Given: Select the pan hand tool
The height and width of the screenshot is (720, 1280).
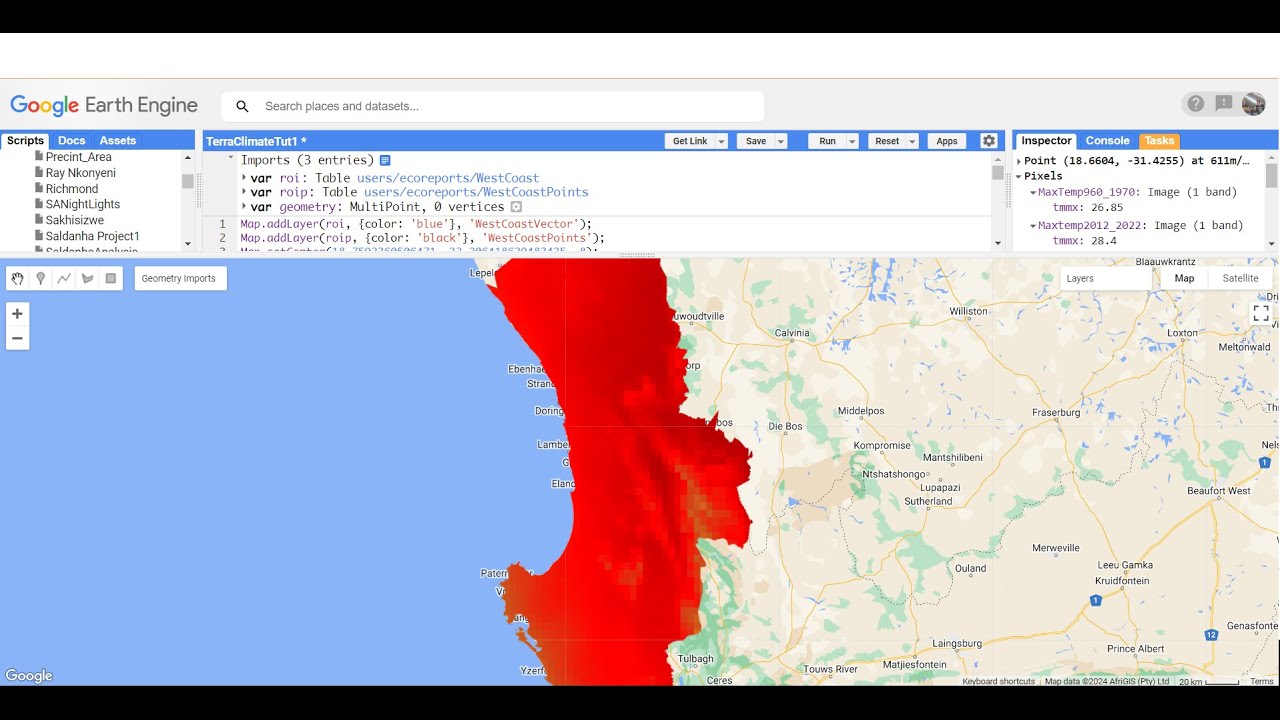Looking at the screenshot, I should (17, 279).
